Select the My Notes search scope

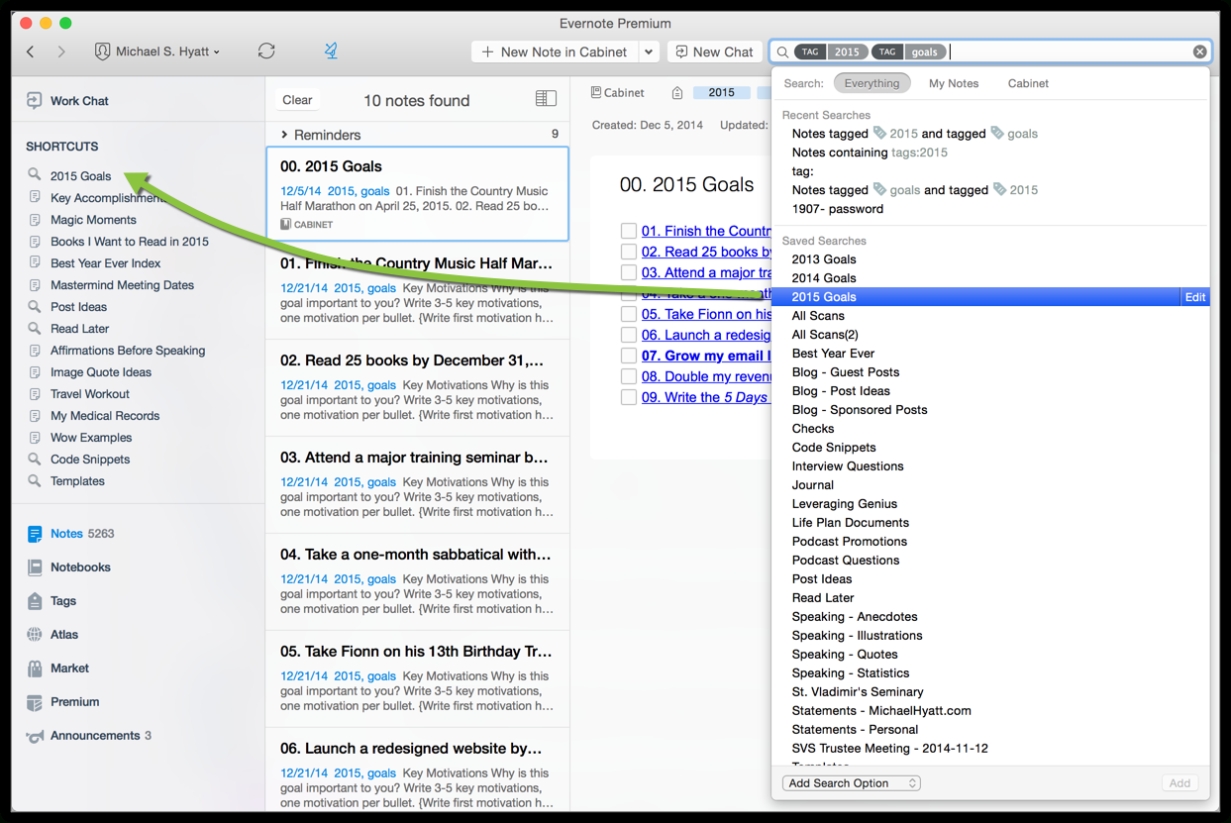pos(954,83)
